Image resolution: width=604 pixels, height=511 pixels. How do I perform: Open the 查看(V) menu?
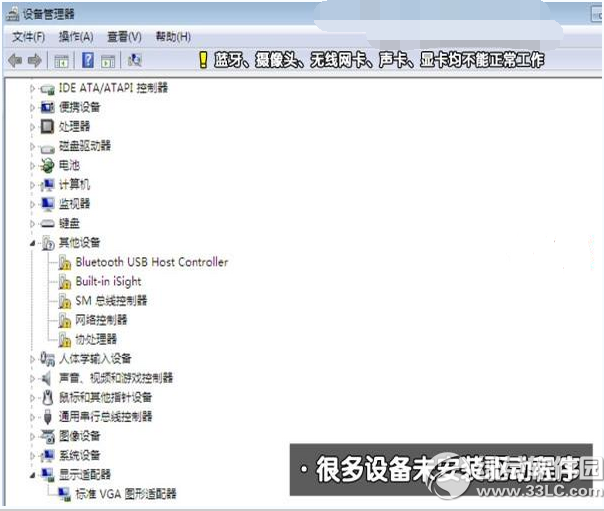[124, 37]
